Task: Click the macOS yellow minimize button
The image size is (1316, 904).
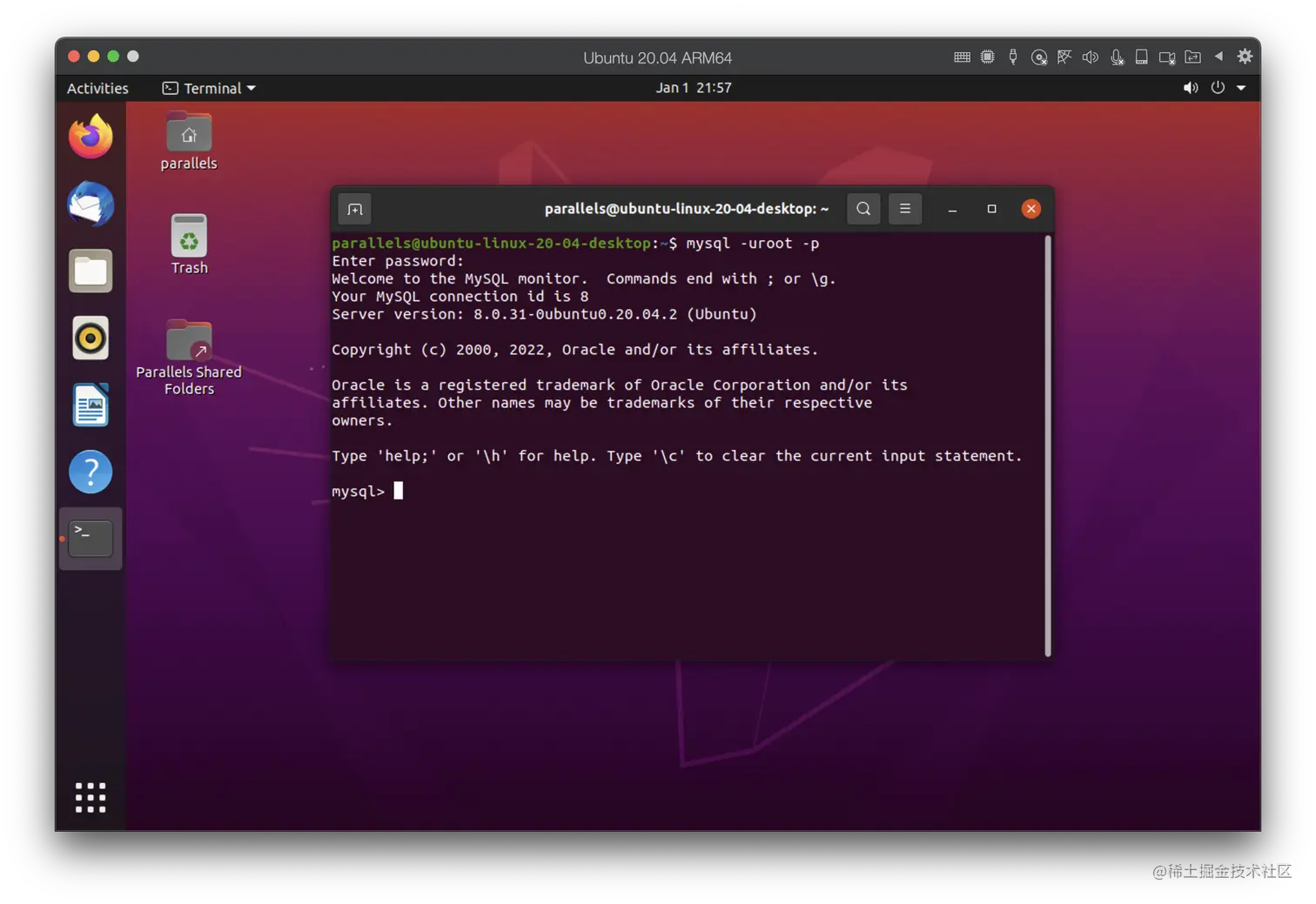Action: click(94, 57)
